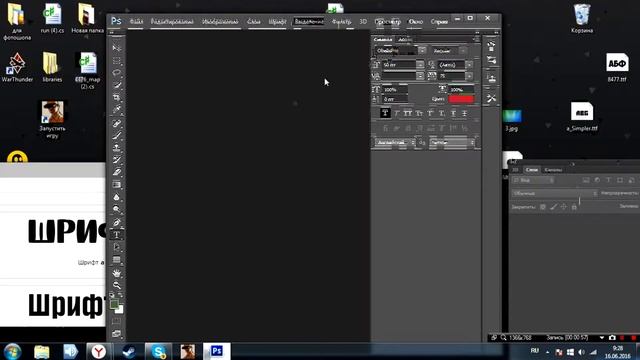This screenshot has height=360, width=640.
Task: Open the Фильтр menu
Action: click(342, 22)
